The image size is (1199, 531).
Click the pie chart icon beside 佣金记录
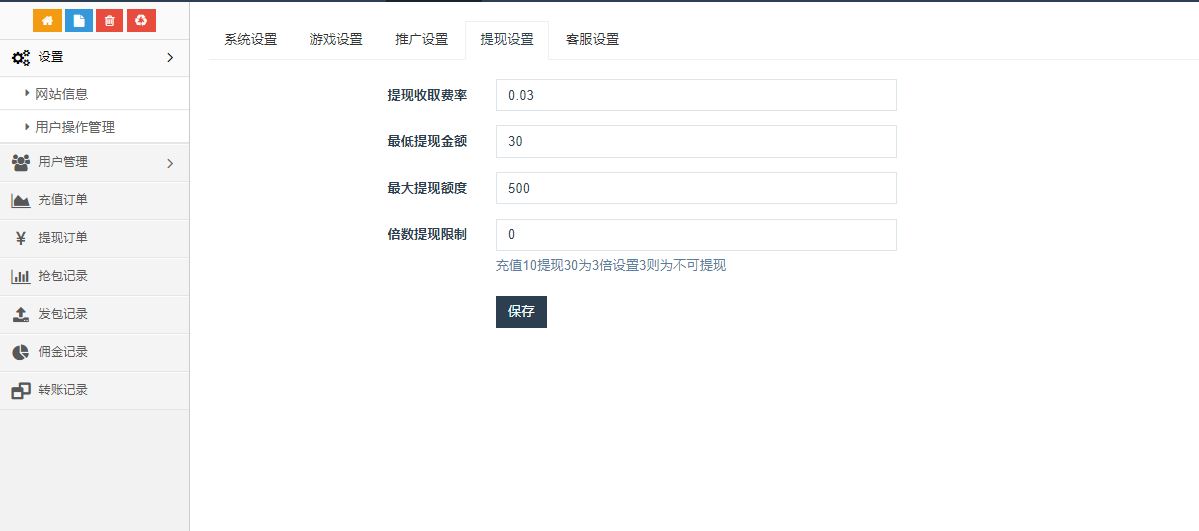click(x=21, y=352)
